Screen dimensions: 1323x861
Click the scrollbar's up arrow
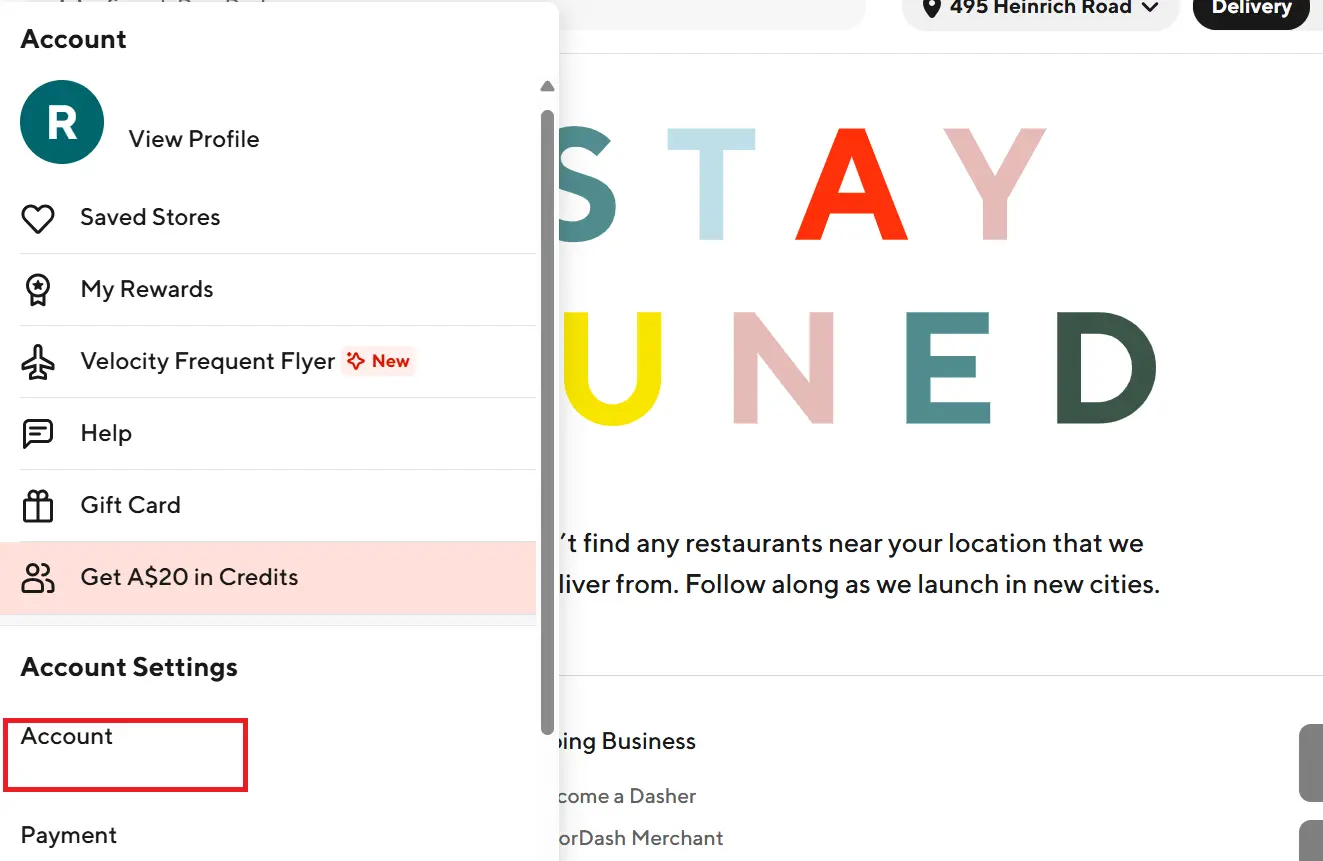point(547,87)
